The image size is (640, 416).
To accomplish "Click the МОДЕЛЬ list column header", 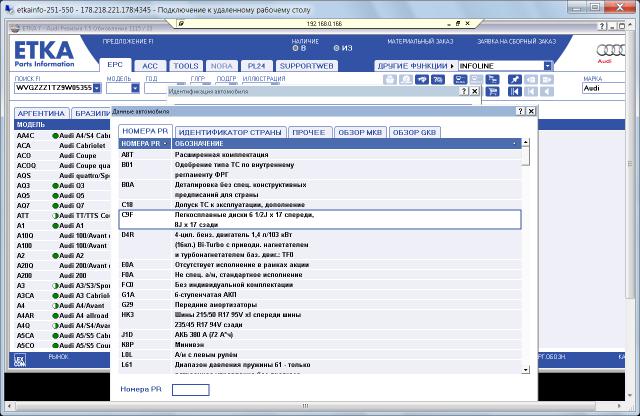I will point(62,125).
